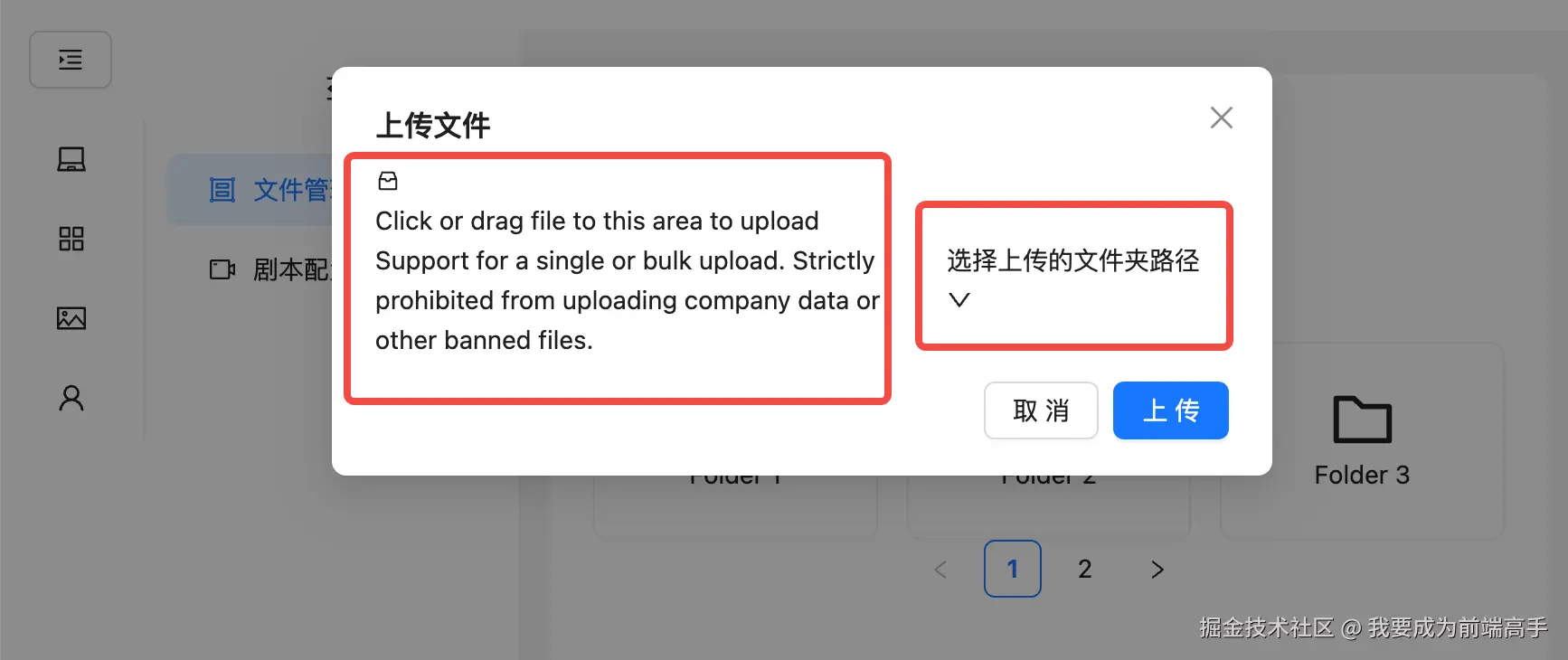Click the blue 上传 button
Viewport: 1568px width, 660px height.
[1170, 410]
